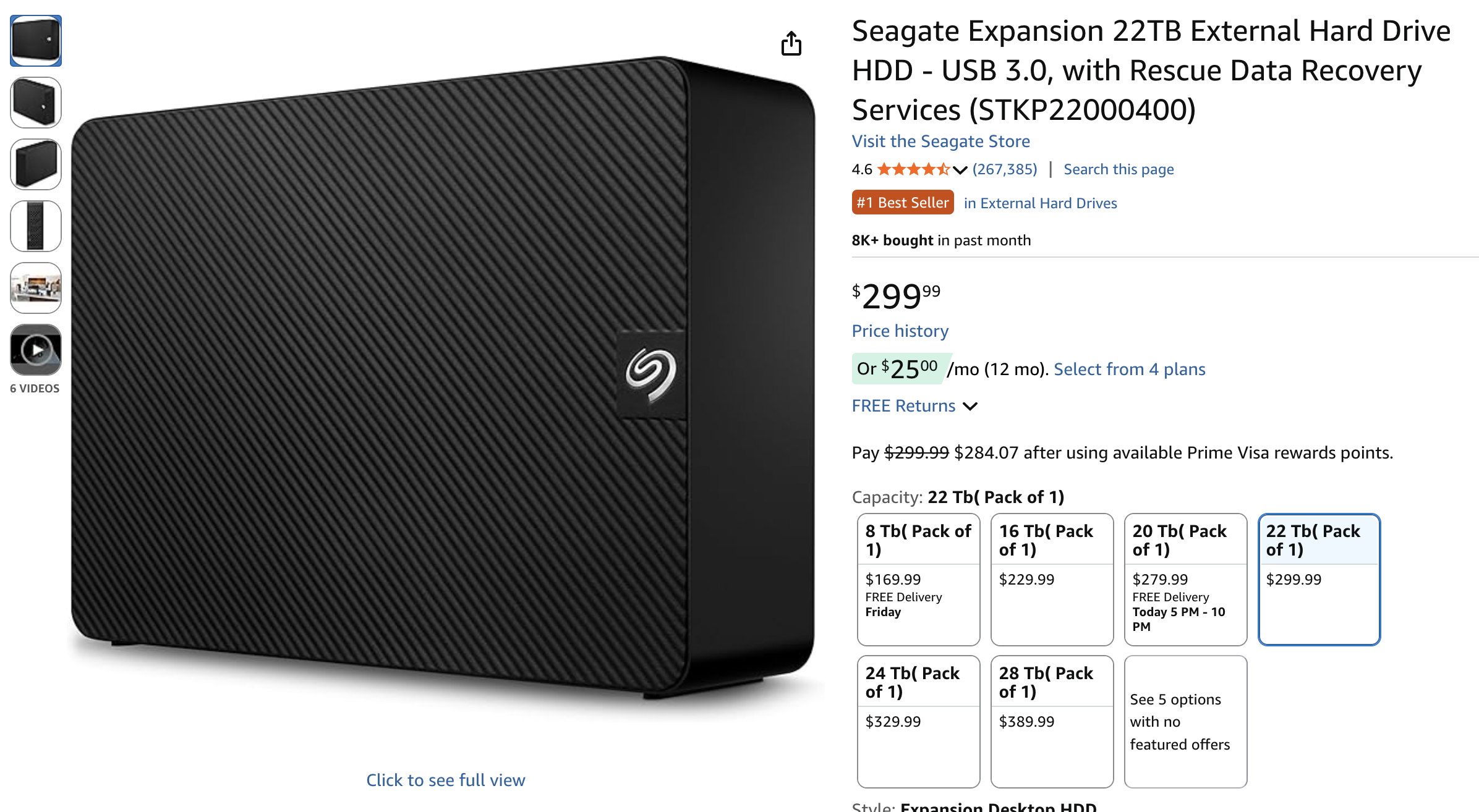Open 'Select from 4 plans' link
The height and width of the screenshot is (812, 1479).
coord(1129,370)
